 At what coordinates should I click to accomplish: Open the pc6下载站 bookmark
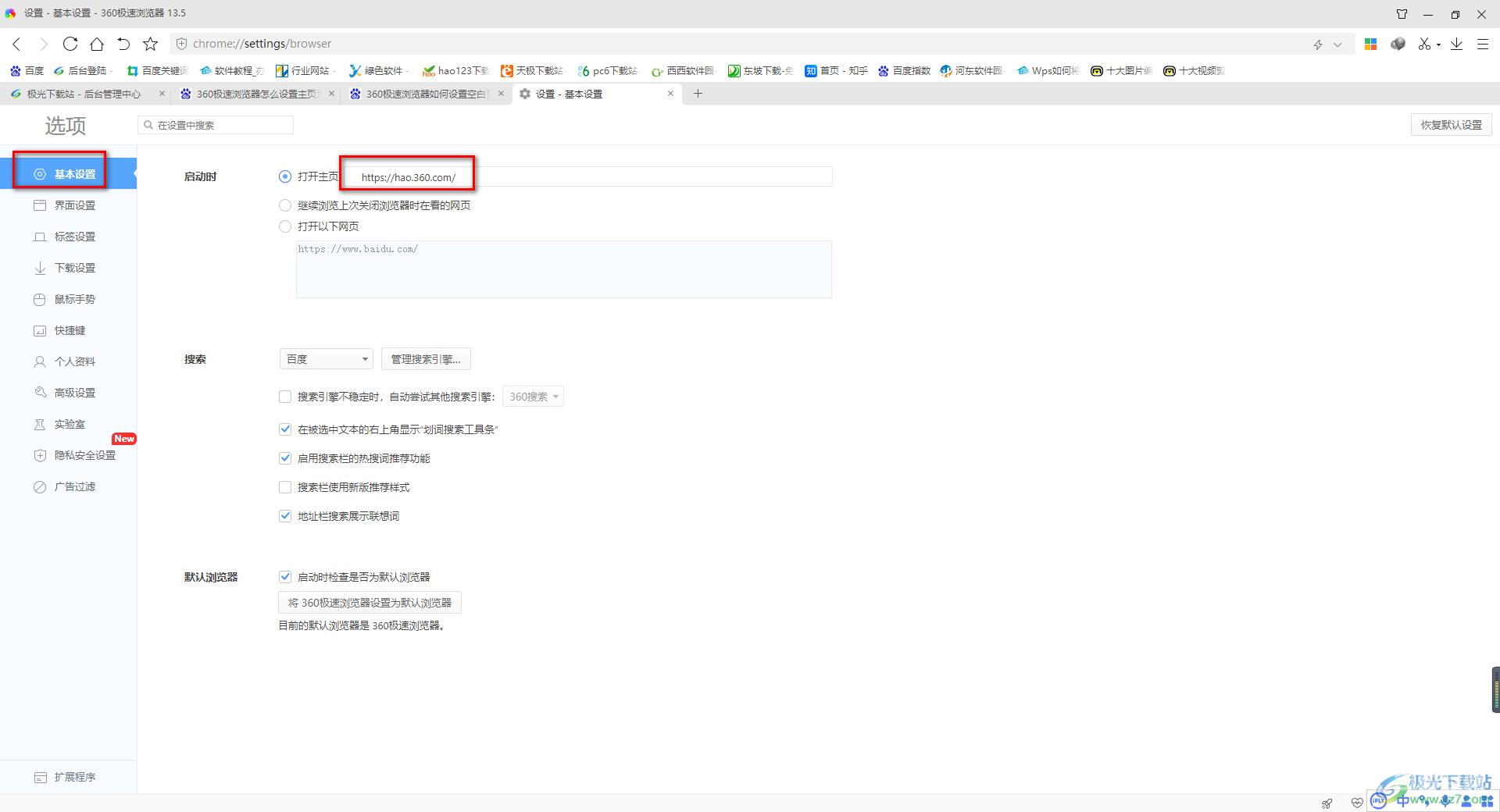[608, 71]
